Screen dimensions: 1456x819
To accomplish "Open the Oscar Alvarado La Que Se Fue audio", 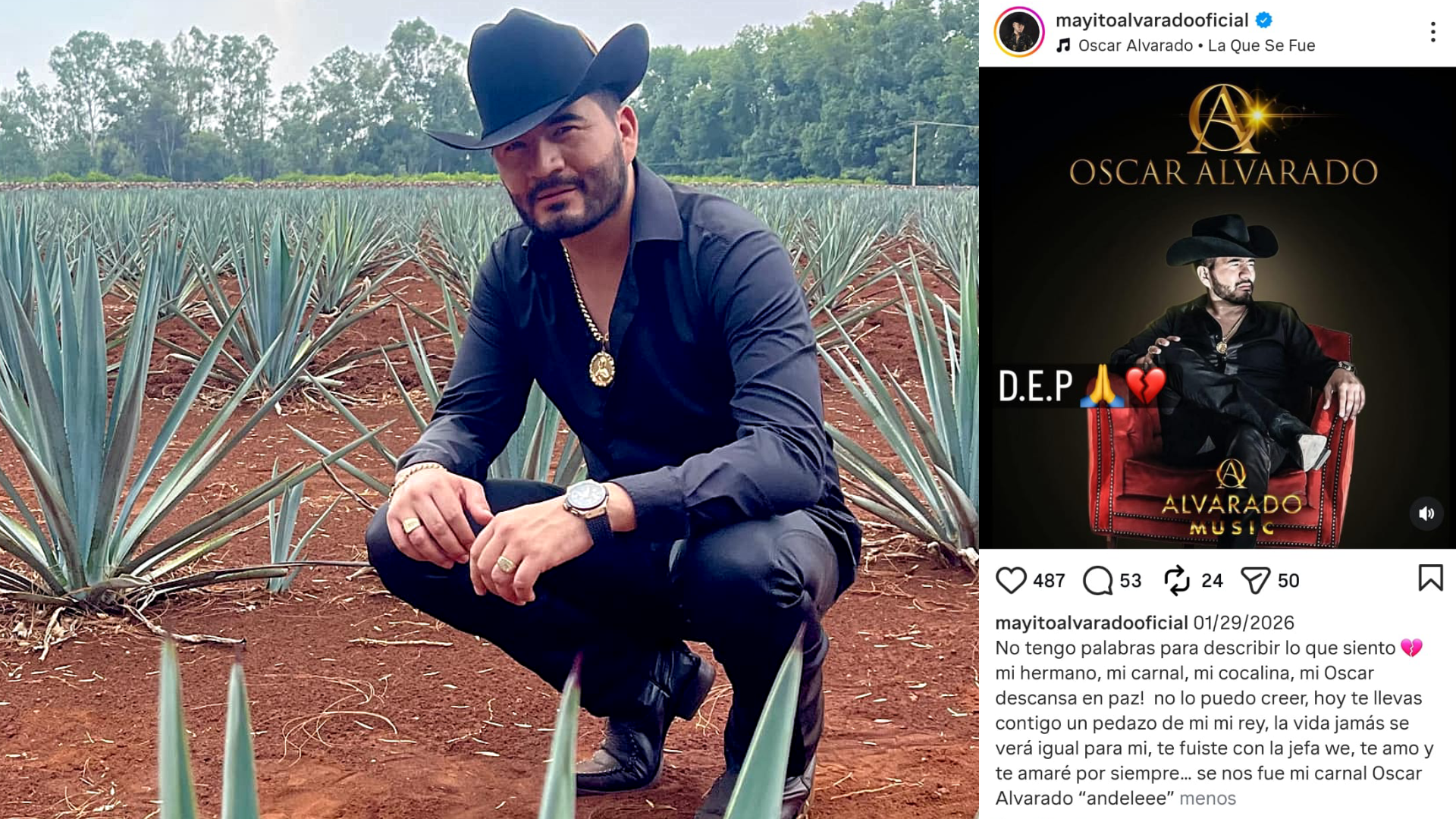I will 1197,45.
